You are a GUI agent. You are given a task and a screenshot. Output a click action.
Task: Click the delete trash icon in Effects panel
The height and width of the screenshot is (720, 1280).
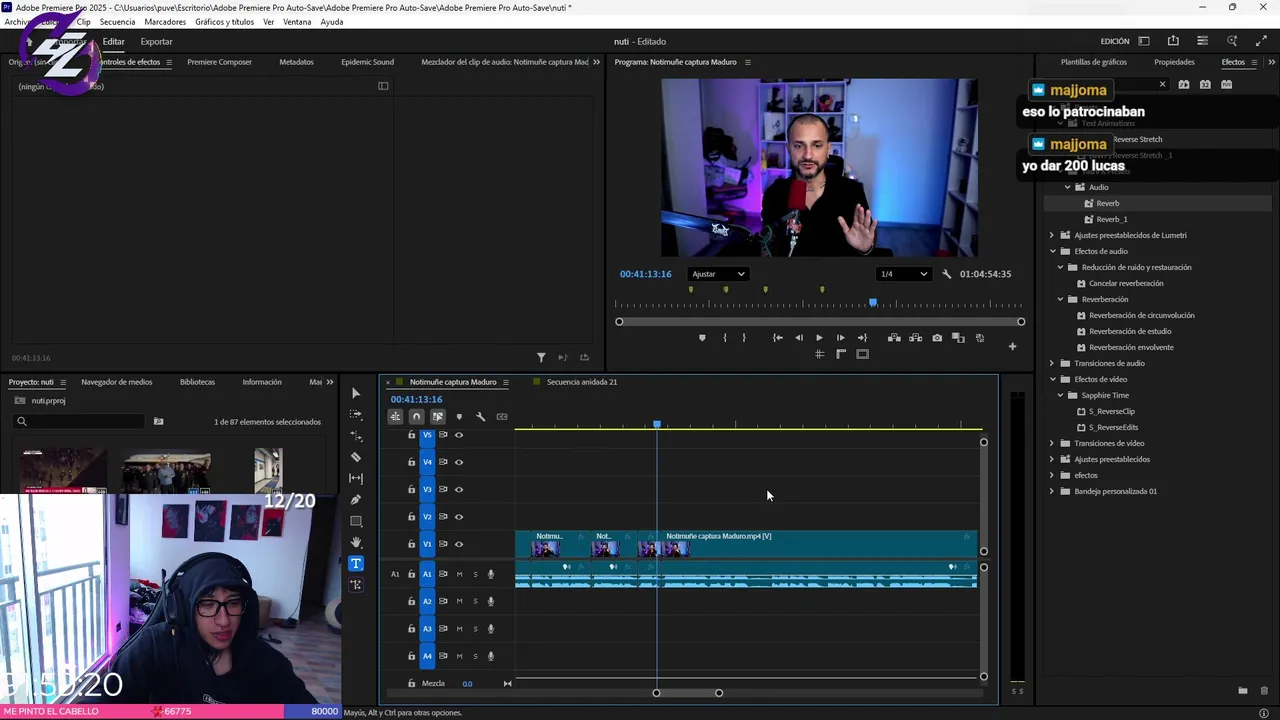coord(1264,691)
